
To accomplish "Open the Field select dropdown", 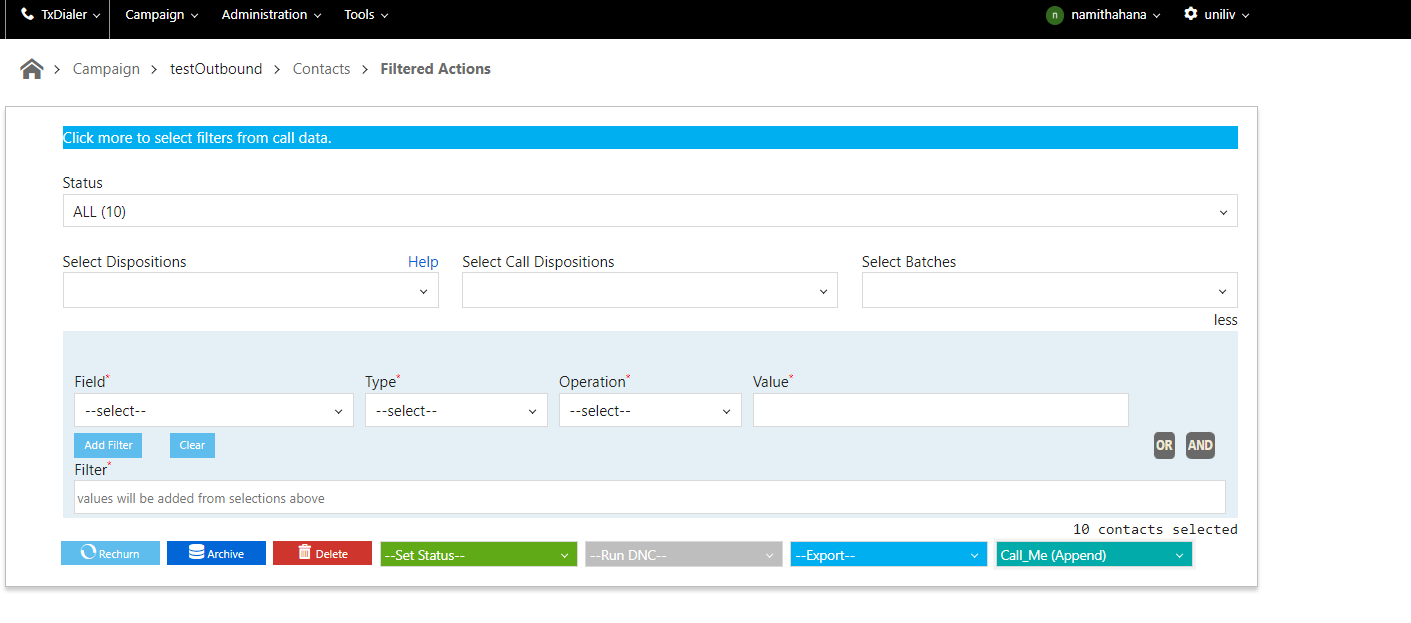I will point(213,410).
